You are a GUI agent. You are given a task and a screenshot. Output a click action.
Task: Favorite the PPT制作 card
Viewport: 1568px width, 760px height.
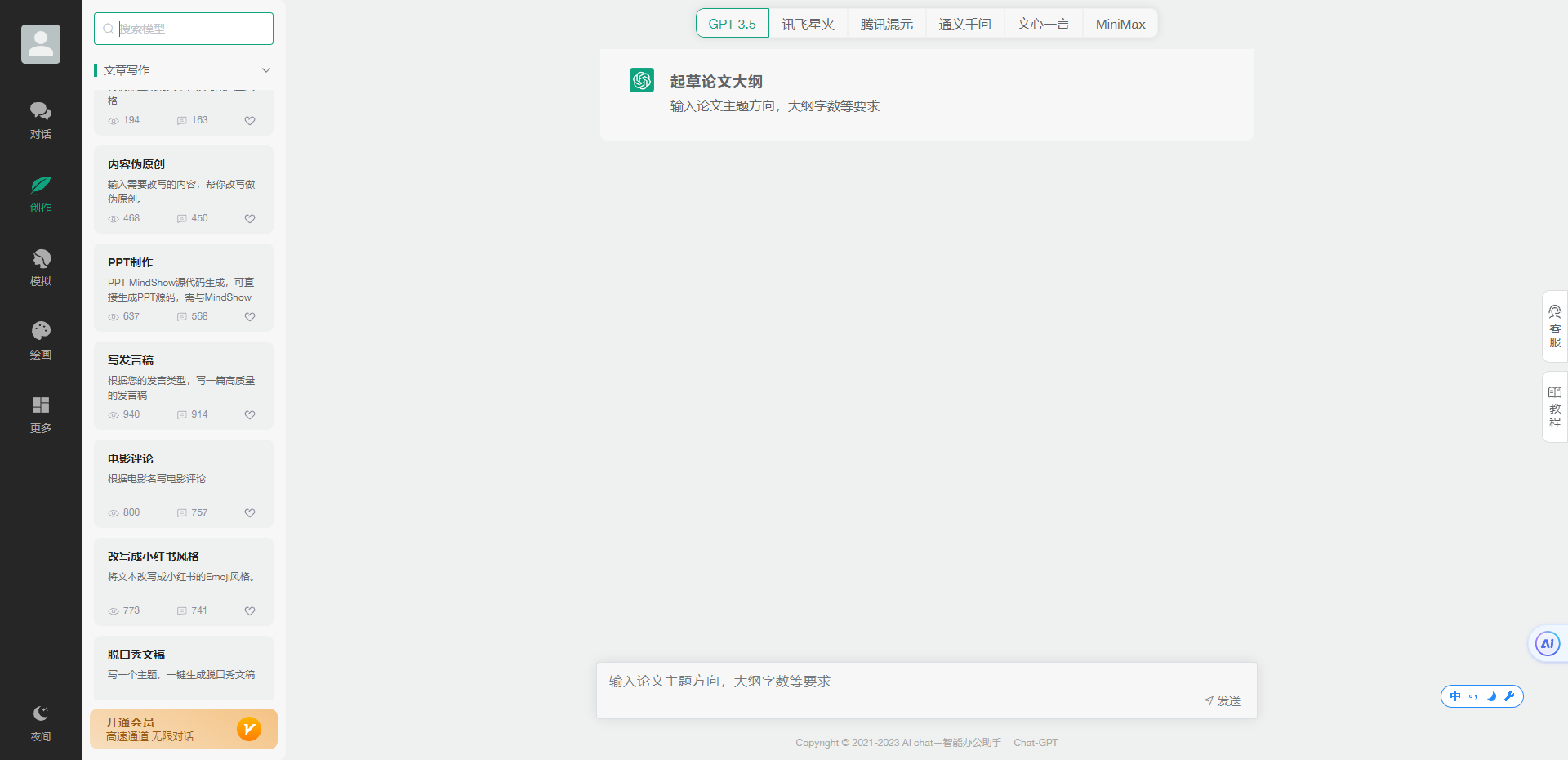(250, 317)
